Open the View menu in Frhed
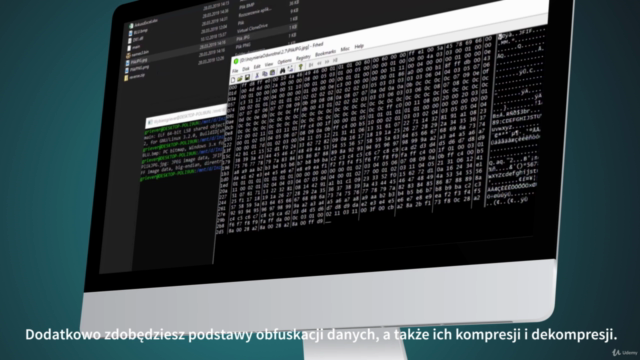Viewport: 640px width, 360px height. (269, 64)
